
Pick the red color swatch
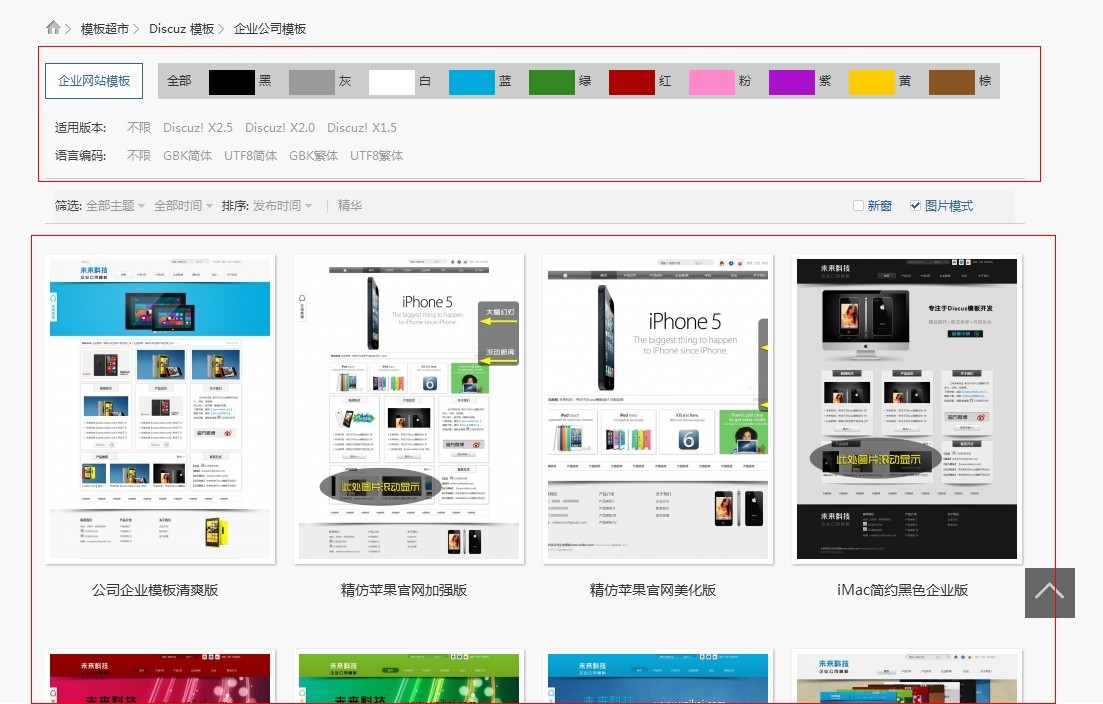(632, 82)
